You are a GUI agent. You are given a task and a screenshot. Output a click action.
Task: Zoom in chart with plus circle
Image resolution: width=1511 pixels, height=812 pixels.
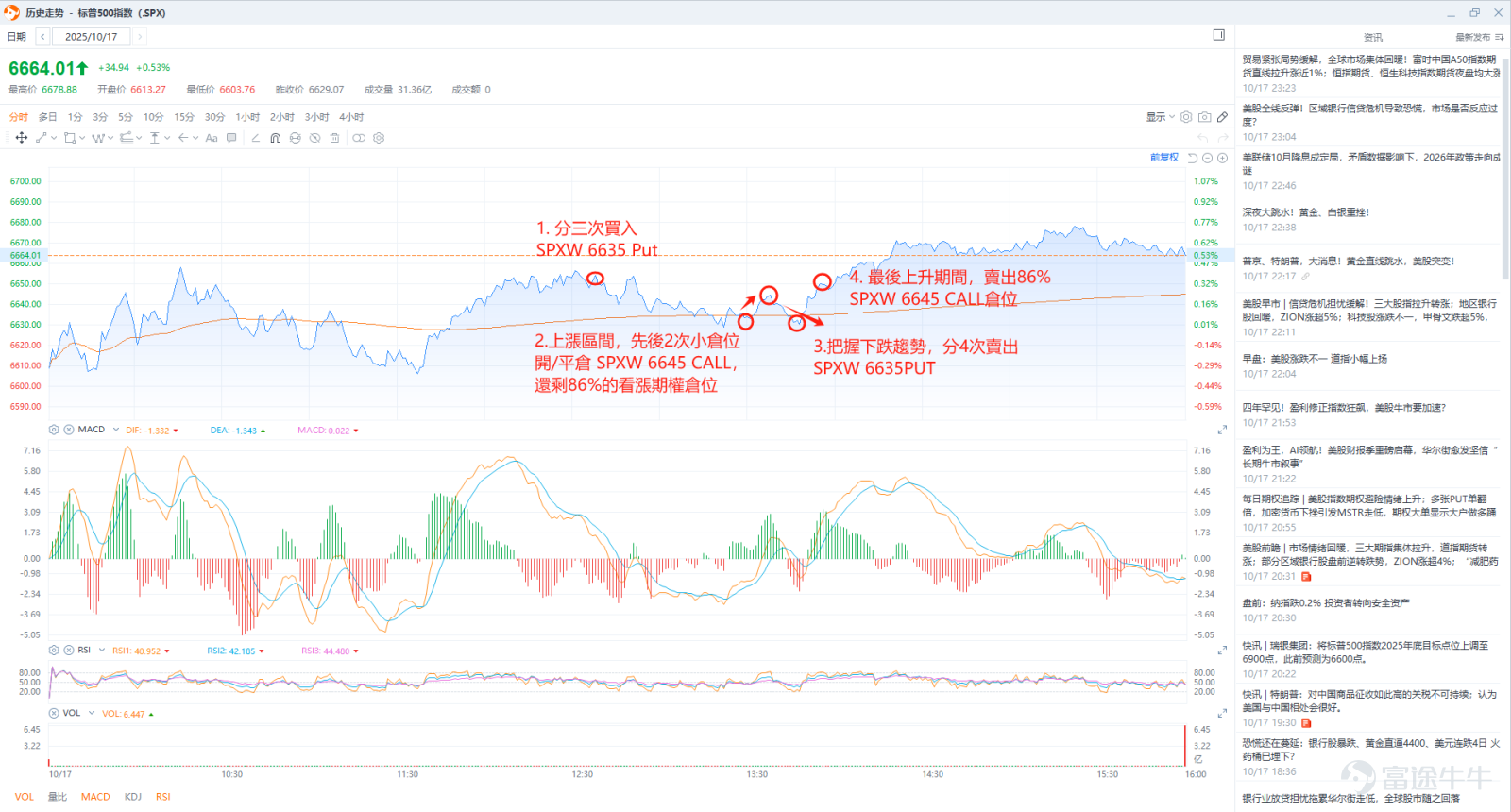[1223, 158]
